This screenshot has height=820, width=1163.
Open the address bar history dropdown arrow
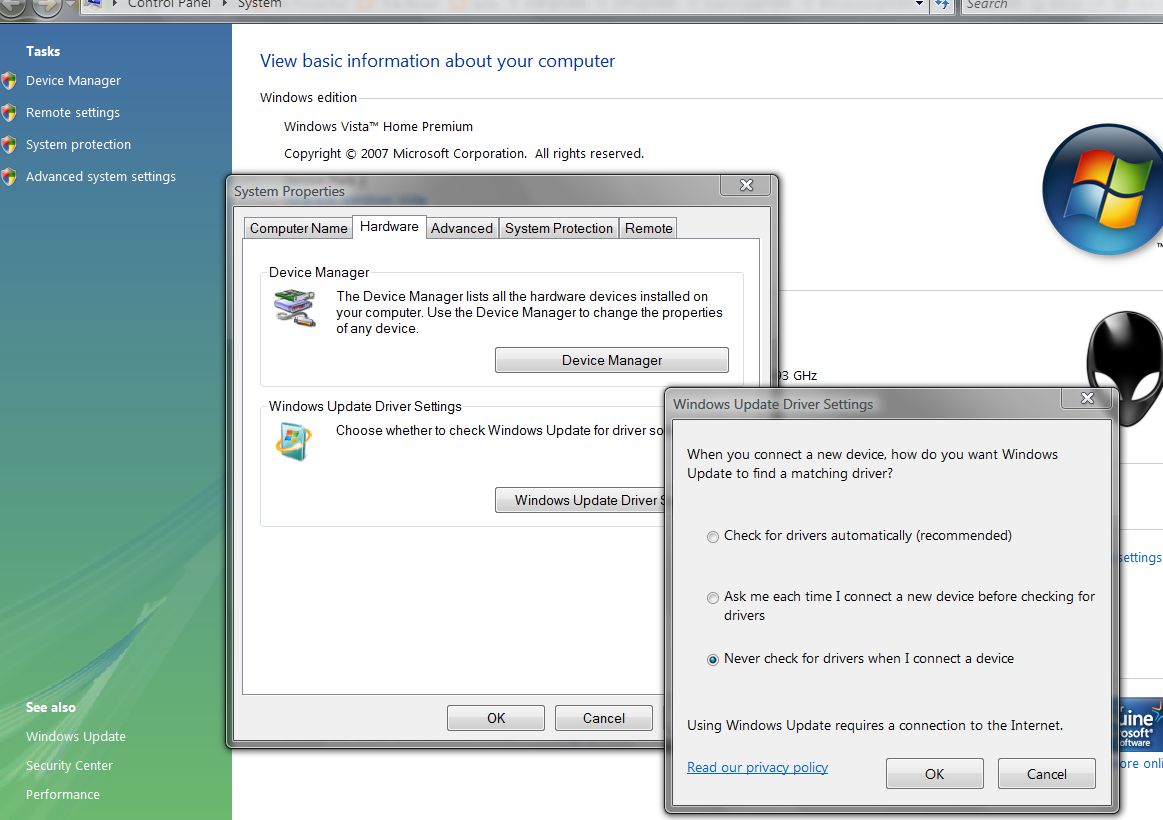pos(919,4)
